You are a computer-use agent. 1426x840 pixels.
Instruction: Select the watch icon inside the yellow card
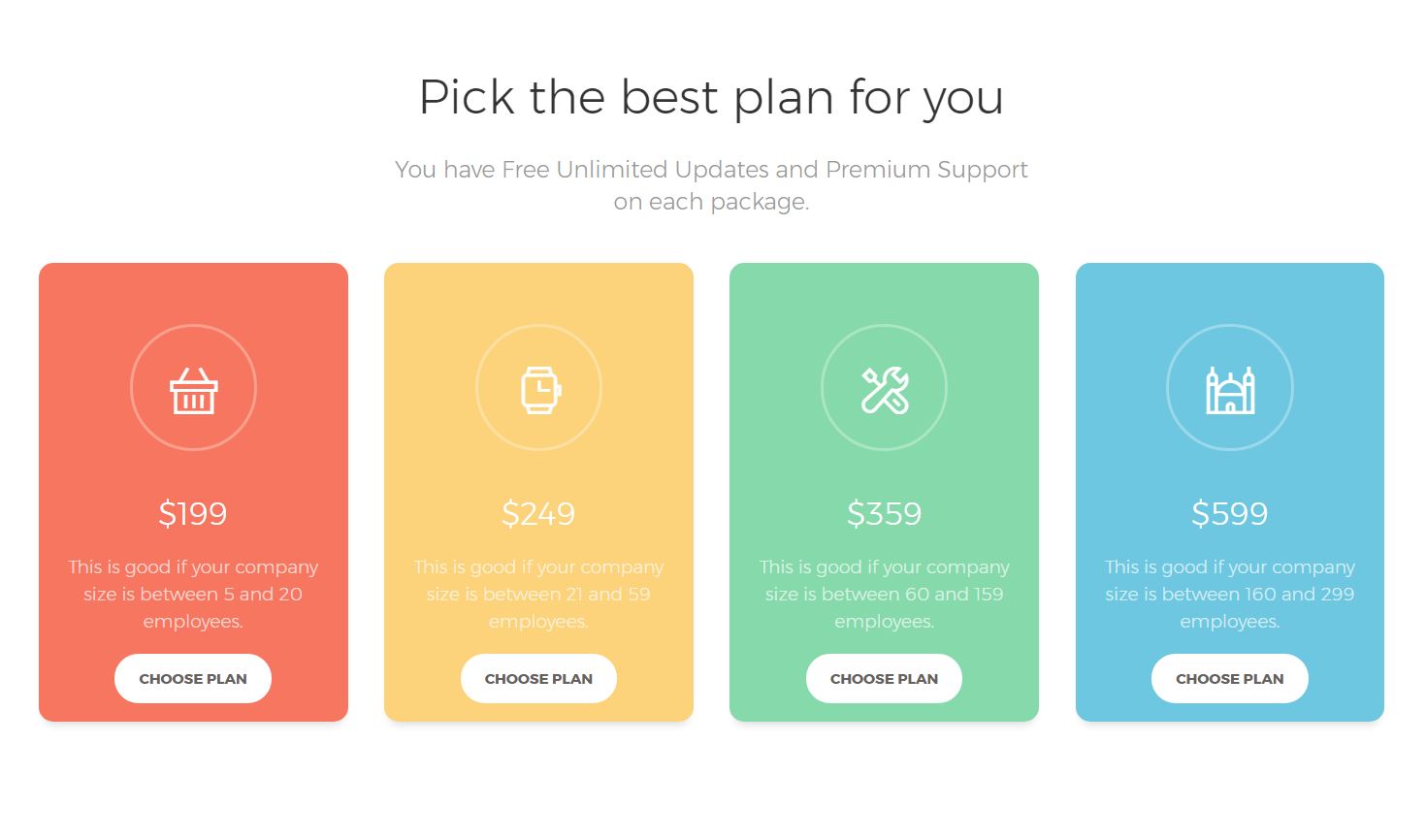[x=539, y=387]
